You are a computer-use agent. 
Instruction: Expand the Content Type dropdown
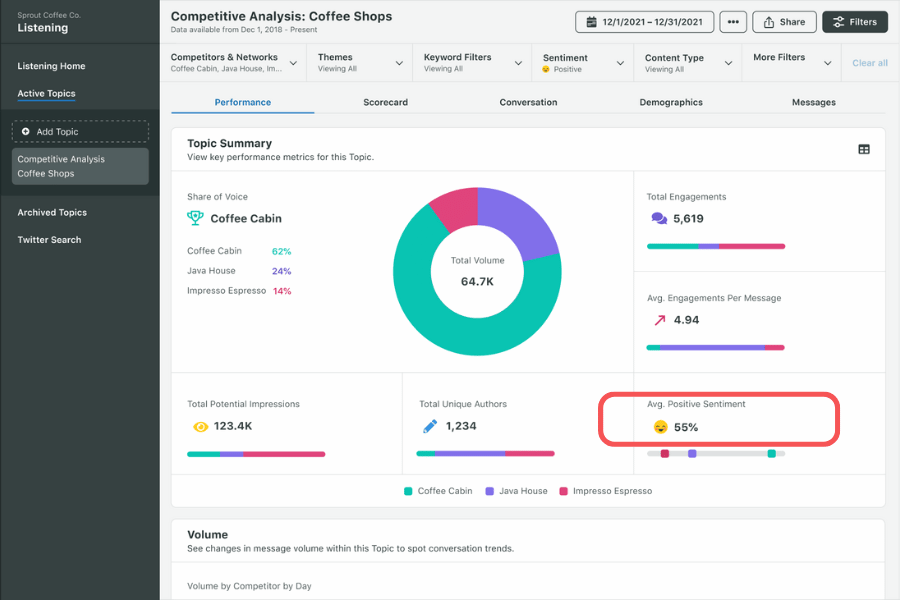click(x=728, y=63)
